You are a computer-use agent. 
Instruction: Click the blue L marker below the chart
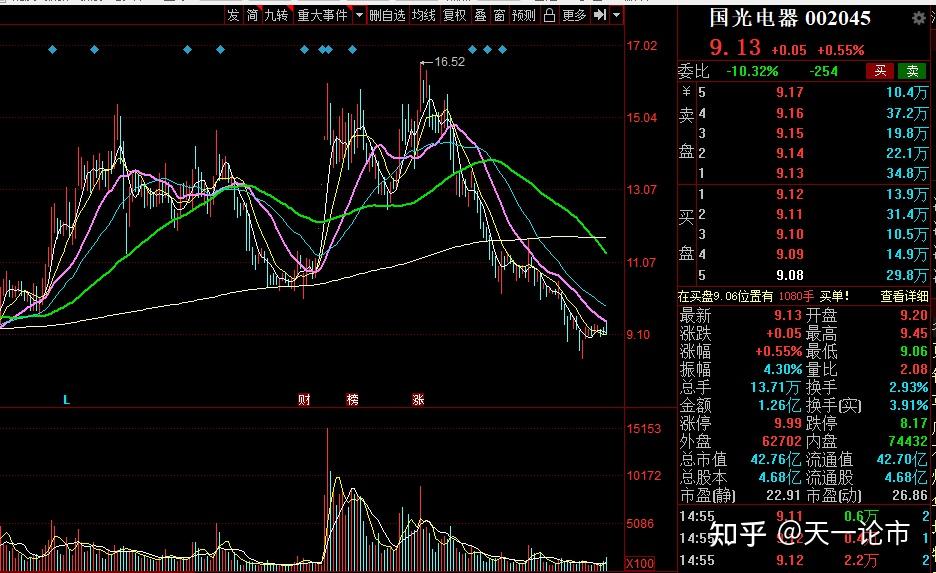point(67,400)
